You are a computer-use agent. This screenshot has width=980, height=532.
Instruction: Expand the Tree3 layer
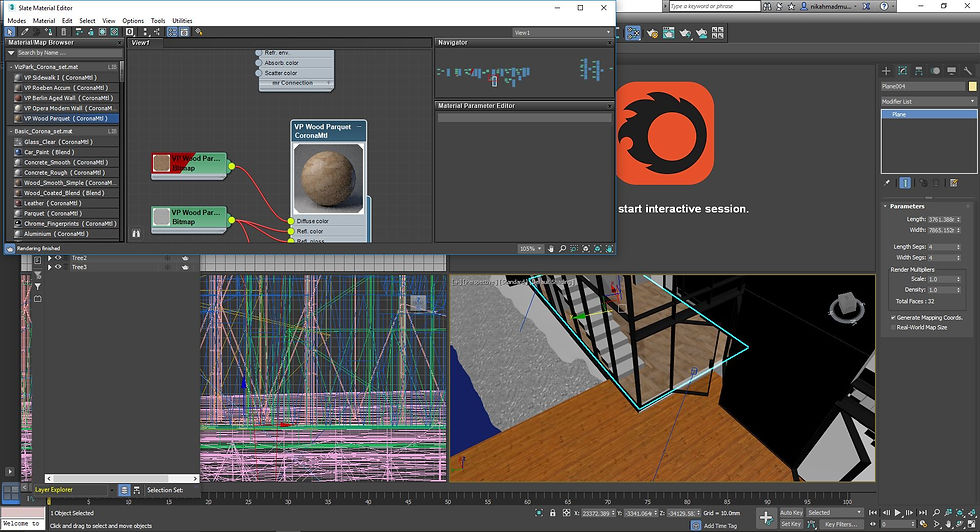49,267
